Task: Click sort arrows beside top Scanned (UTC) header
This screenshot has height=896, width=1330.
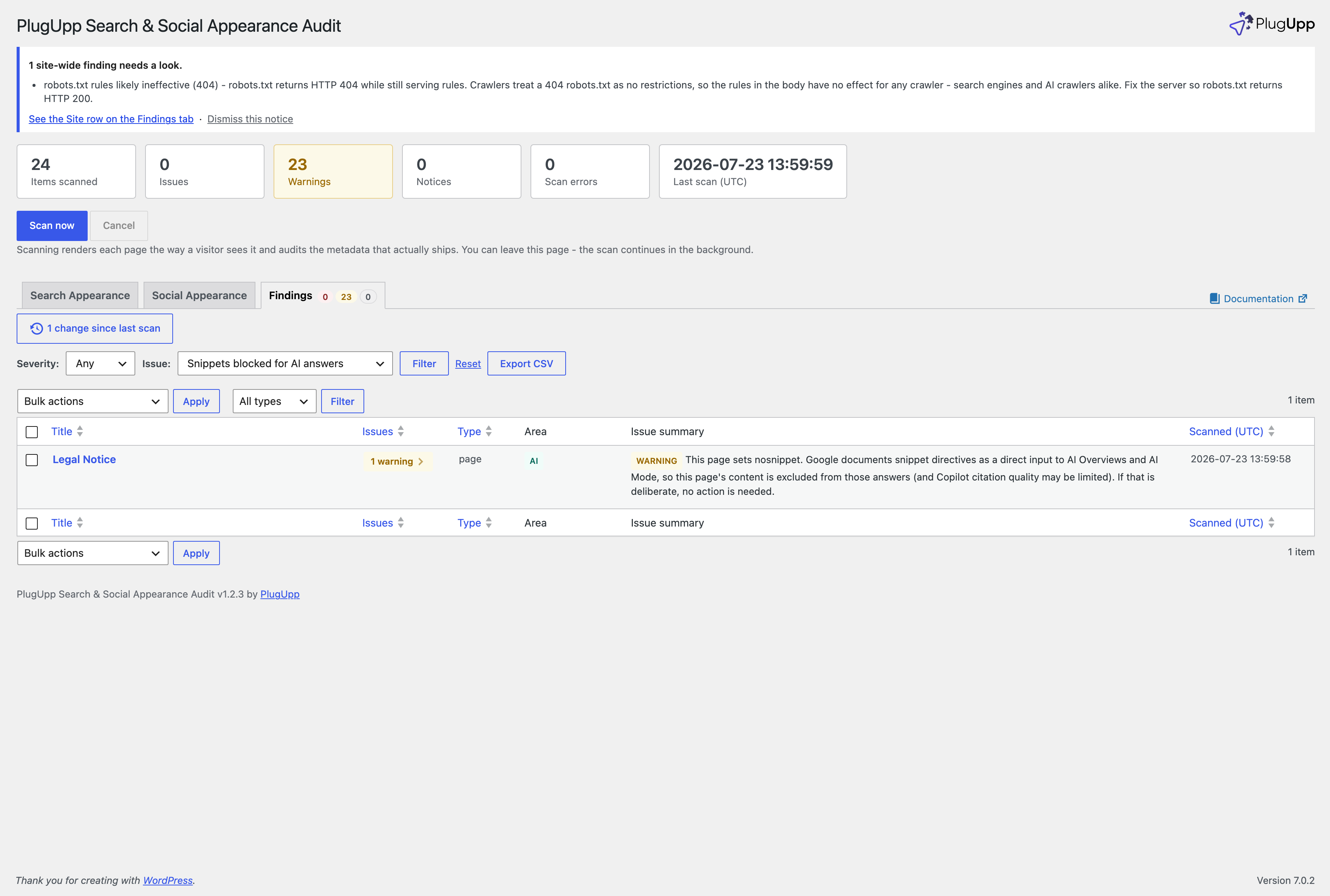Action: pos(1271,431)
